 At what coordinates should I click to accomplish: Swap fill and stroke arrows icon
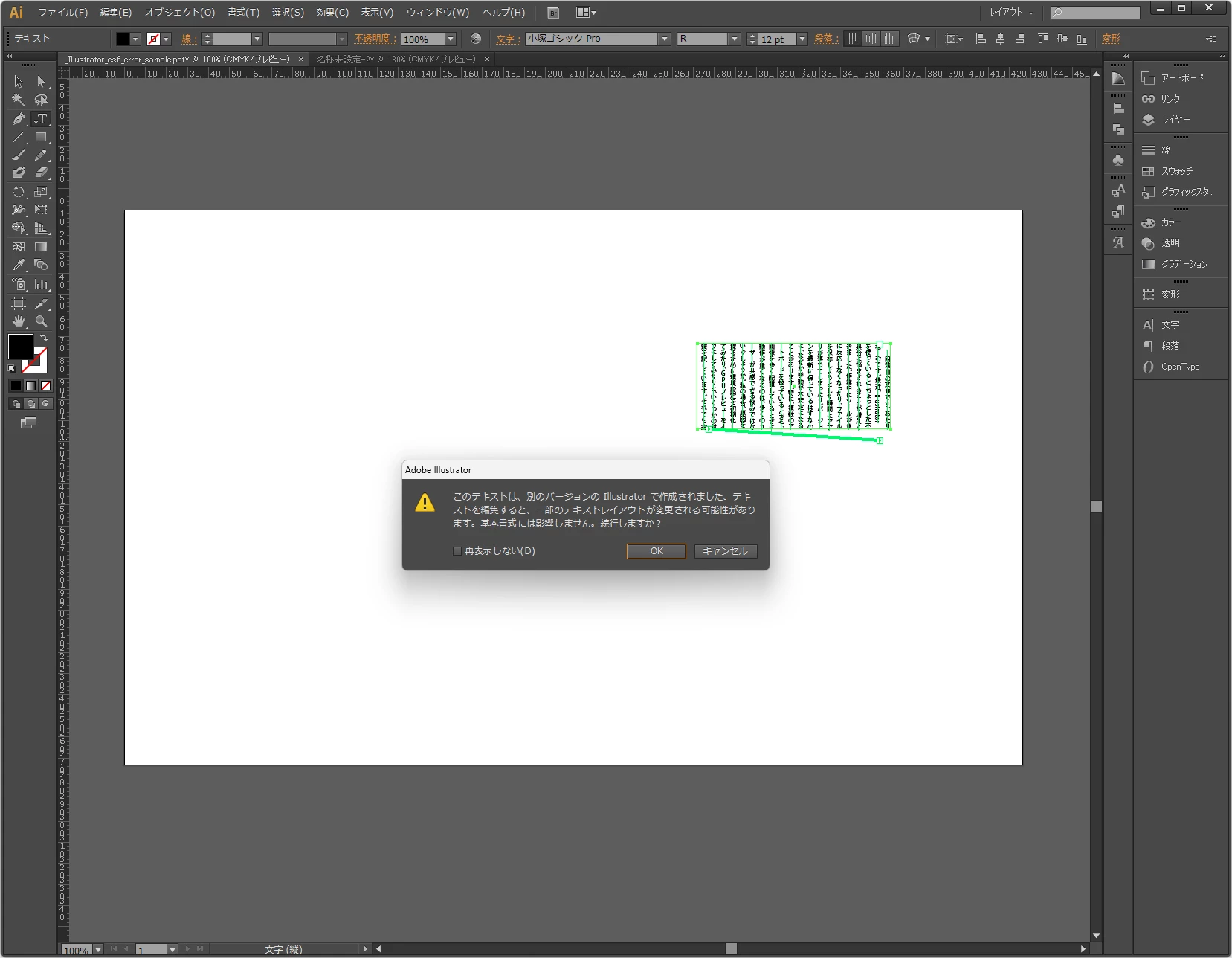pyautogui.click(x=44, y=338)
